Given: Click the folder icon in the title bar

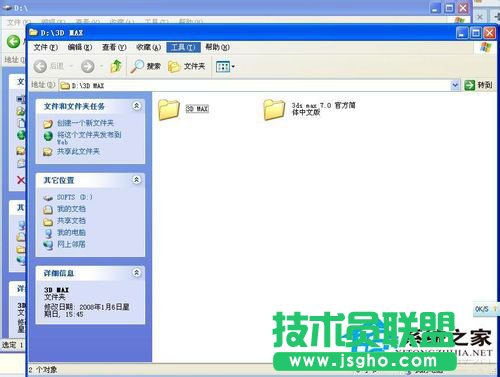Looking at the screenshot, I should 33,32.
